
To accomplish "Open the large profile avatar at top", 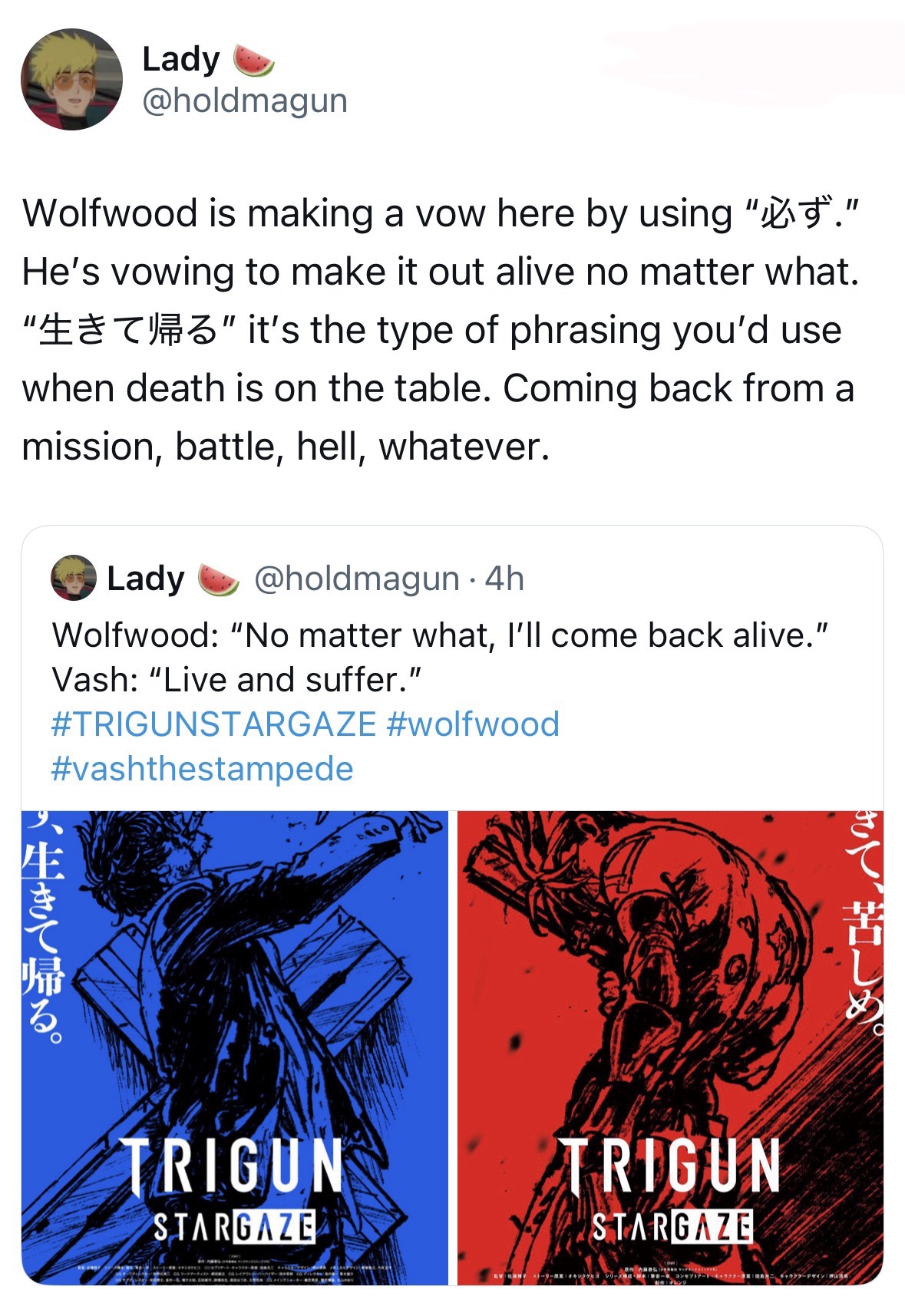I will pyautogui.click(x=71, y=80).
